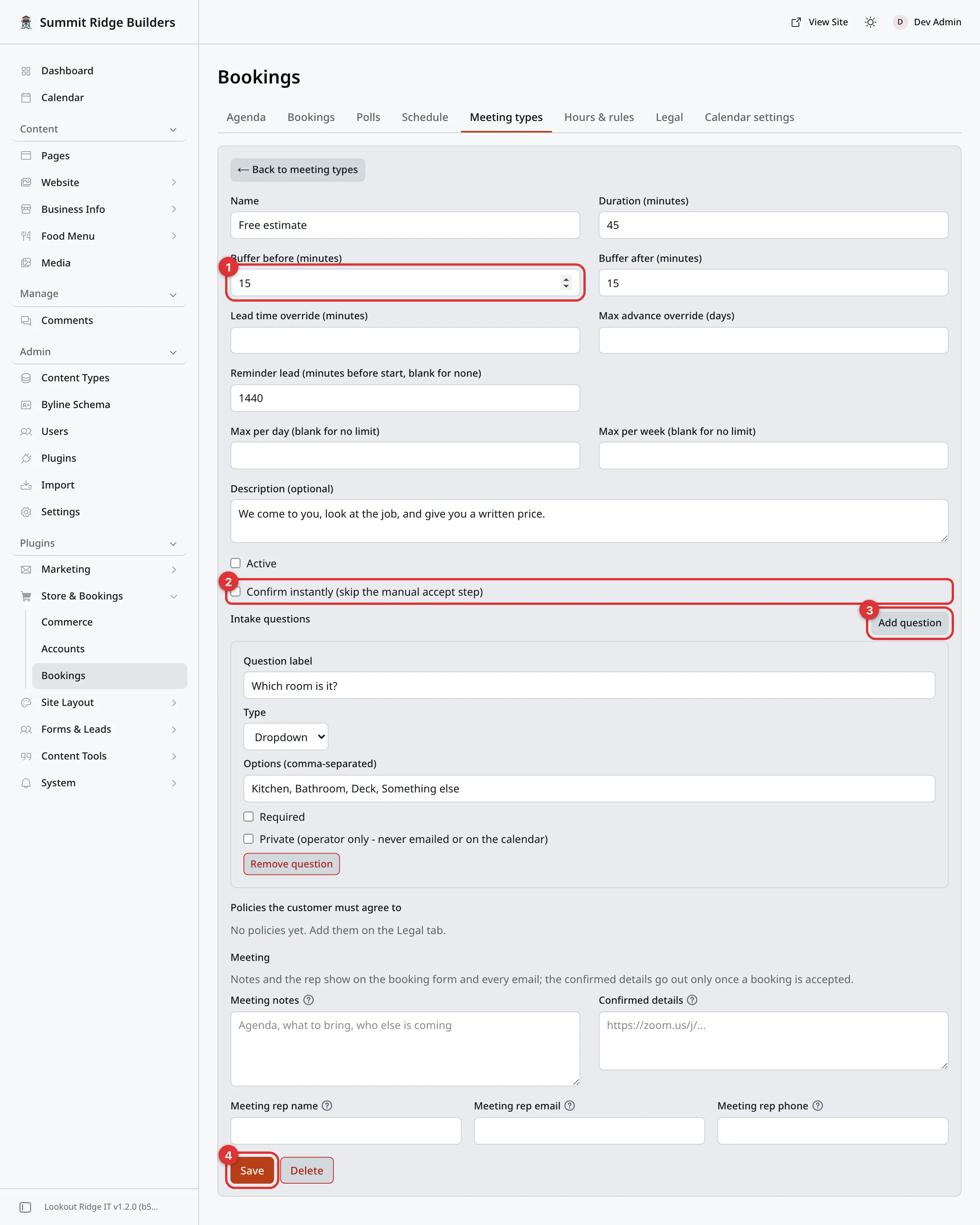The height and width of the screenshot is (1225, 980).
Task: Toggle the light/dark theme sun icon
Action: click(x=871, y=22)
